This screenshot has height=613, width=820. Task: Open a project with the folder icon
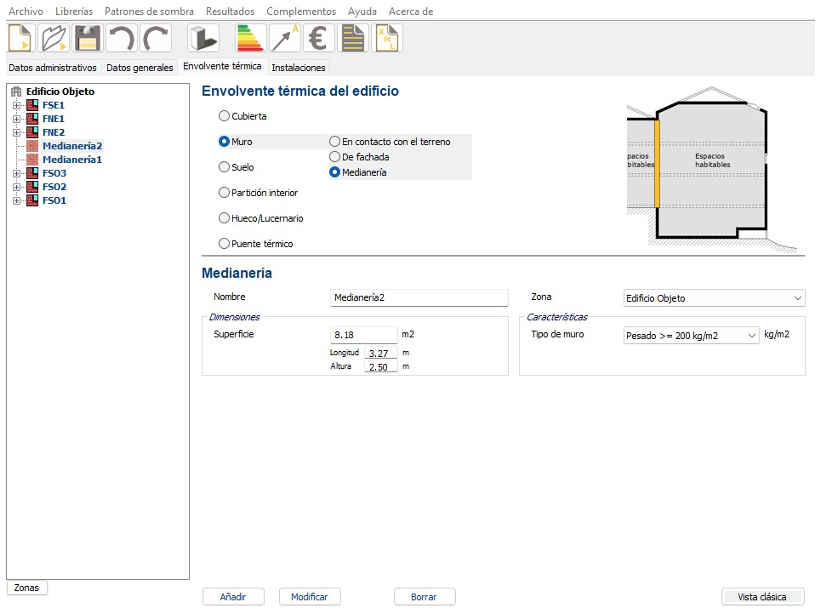click(x=54, y=39)
